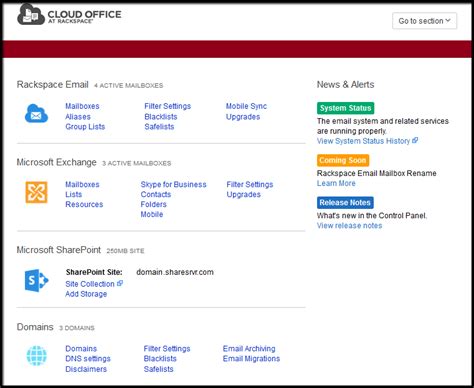
Task: Open Folders link
Action: 154,204
